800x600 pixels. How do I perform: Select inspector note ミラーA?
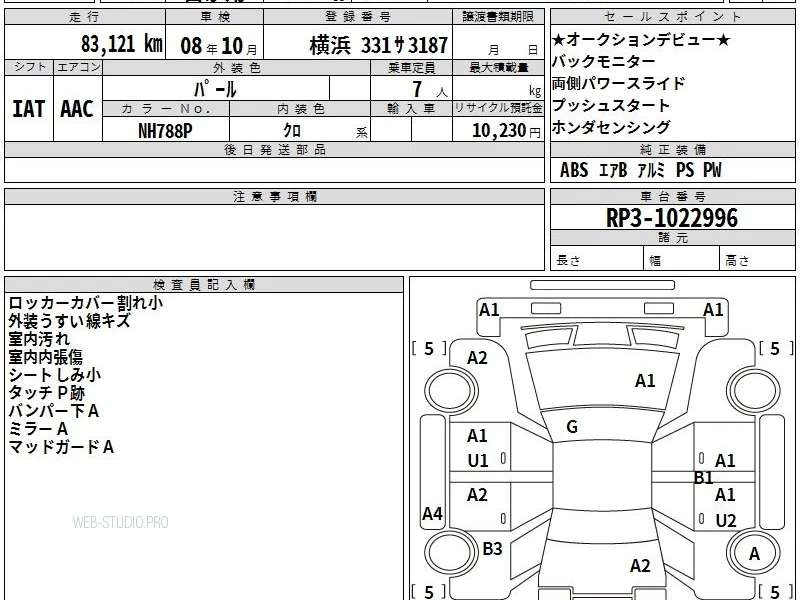tap(38, 429)
